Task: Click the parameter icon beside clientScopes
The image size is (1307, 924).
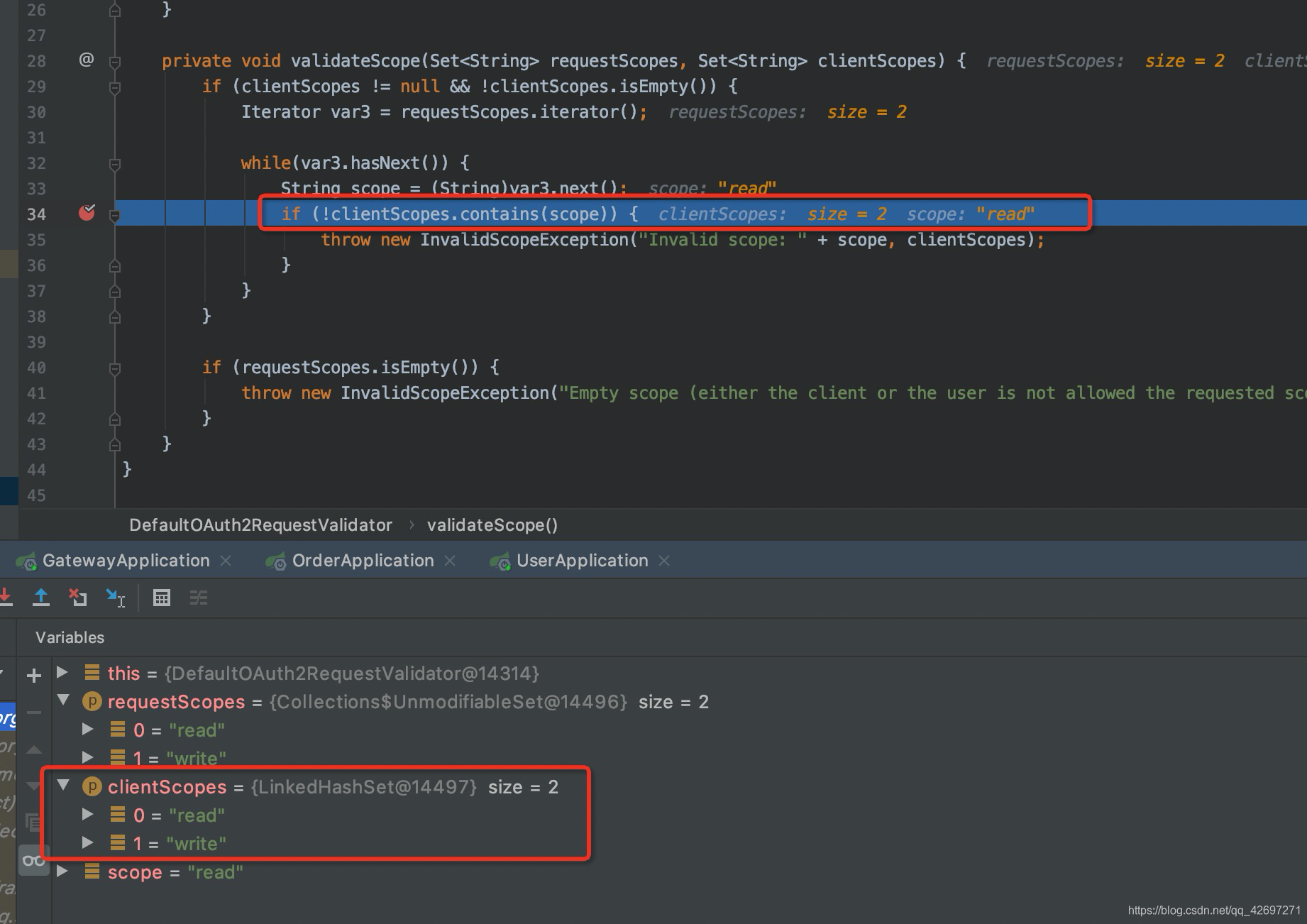Action: [x=92, y=786]
